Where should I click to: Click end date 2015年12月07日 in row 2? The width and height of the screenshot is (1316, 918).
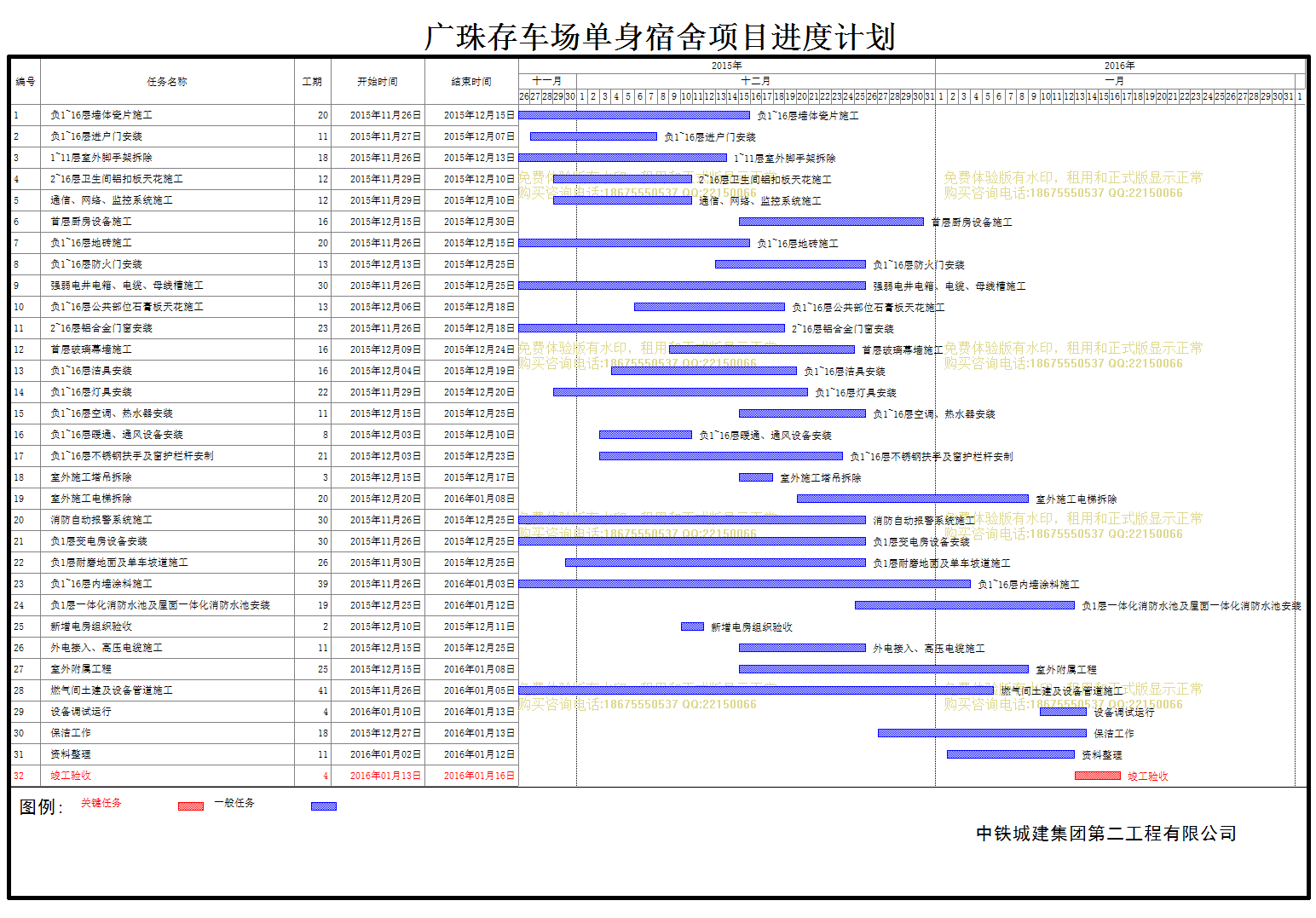coord(479,136)
